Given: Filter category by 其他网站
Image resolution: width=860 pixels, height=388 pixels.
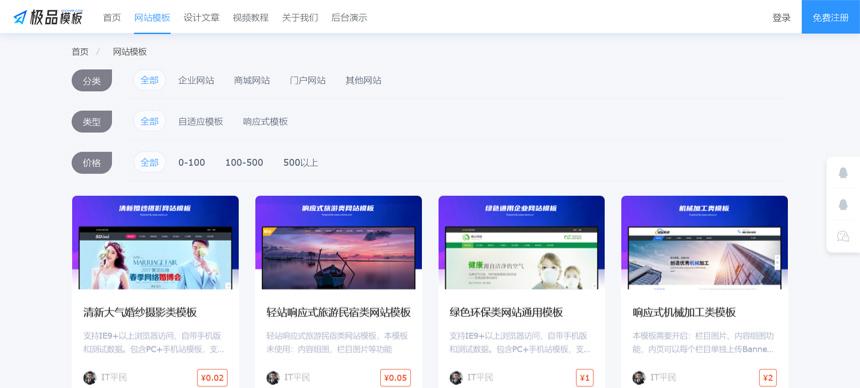Looking at the screenshot, I should (363, 80).
